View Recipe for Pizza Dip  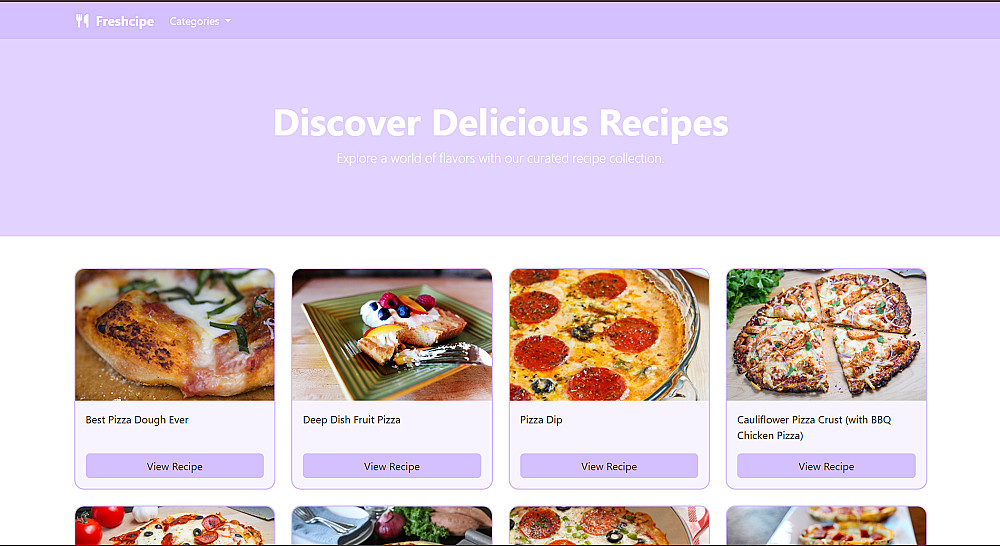[x=609, y=466]
